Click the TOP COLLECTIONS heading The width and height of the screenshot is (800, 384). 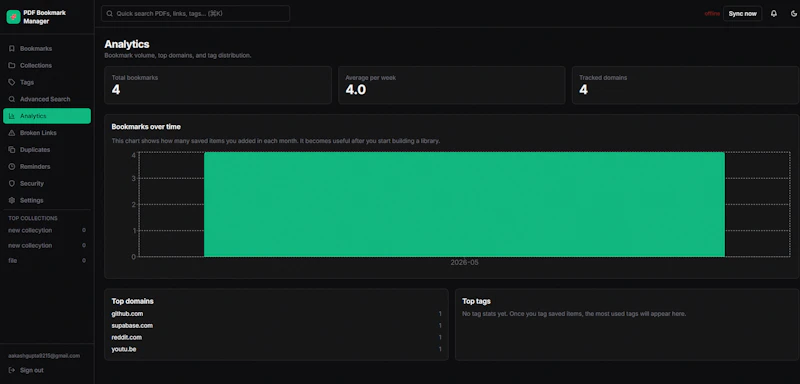pyautogui.click(x=33, y=218)
